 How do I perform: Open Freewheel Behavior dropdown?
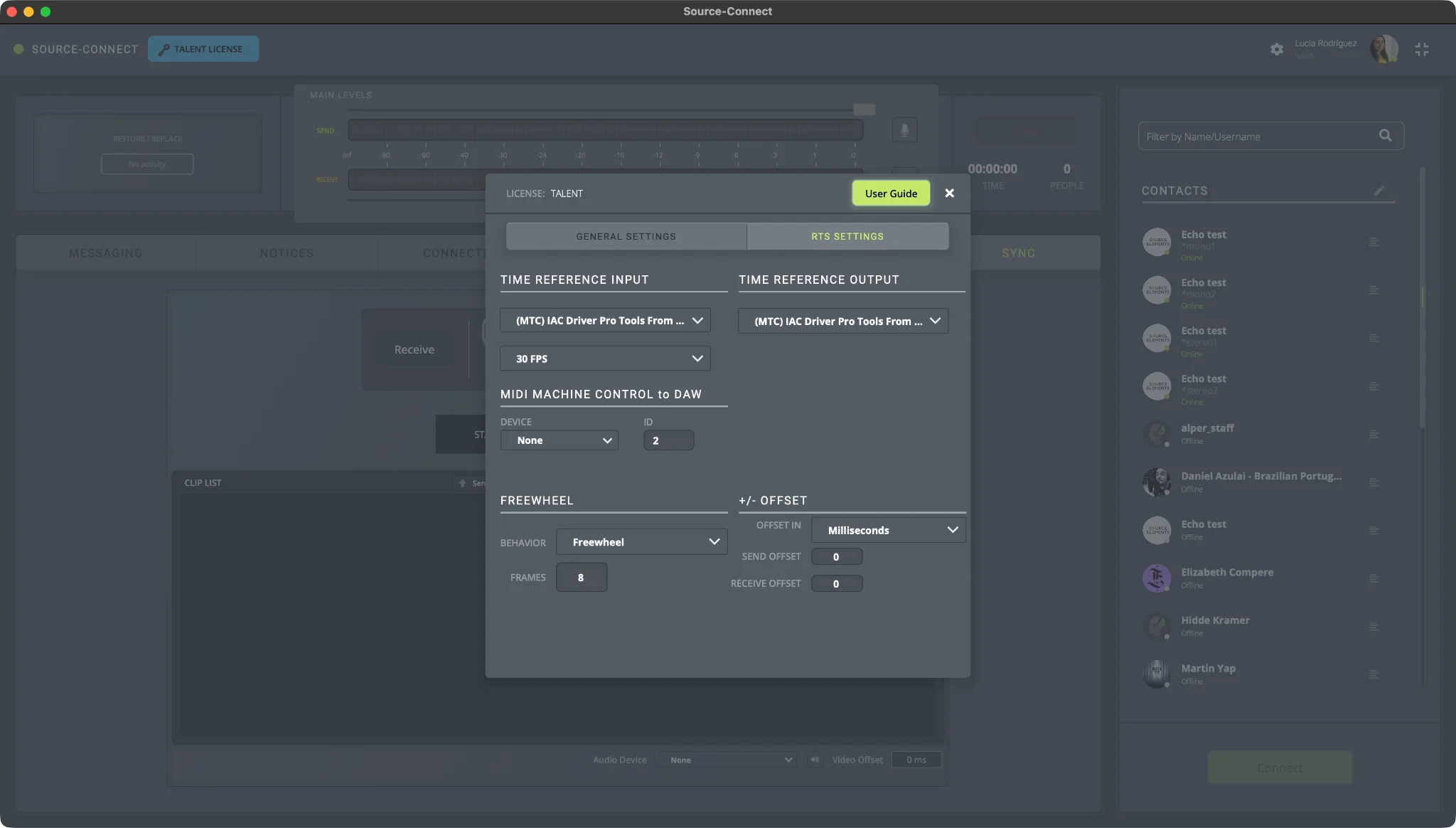(642, 542)
